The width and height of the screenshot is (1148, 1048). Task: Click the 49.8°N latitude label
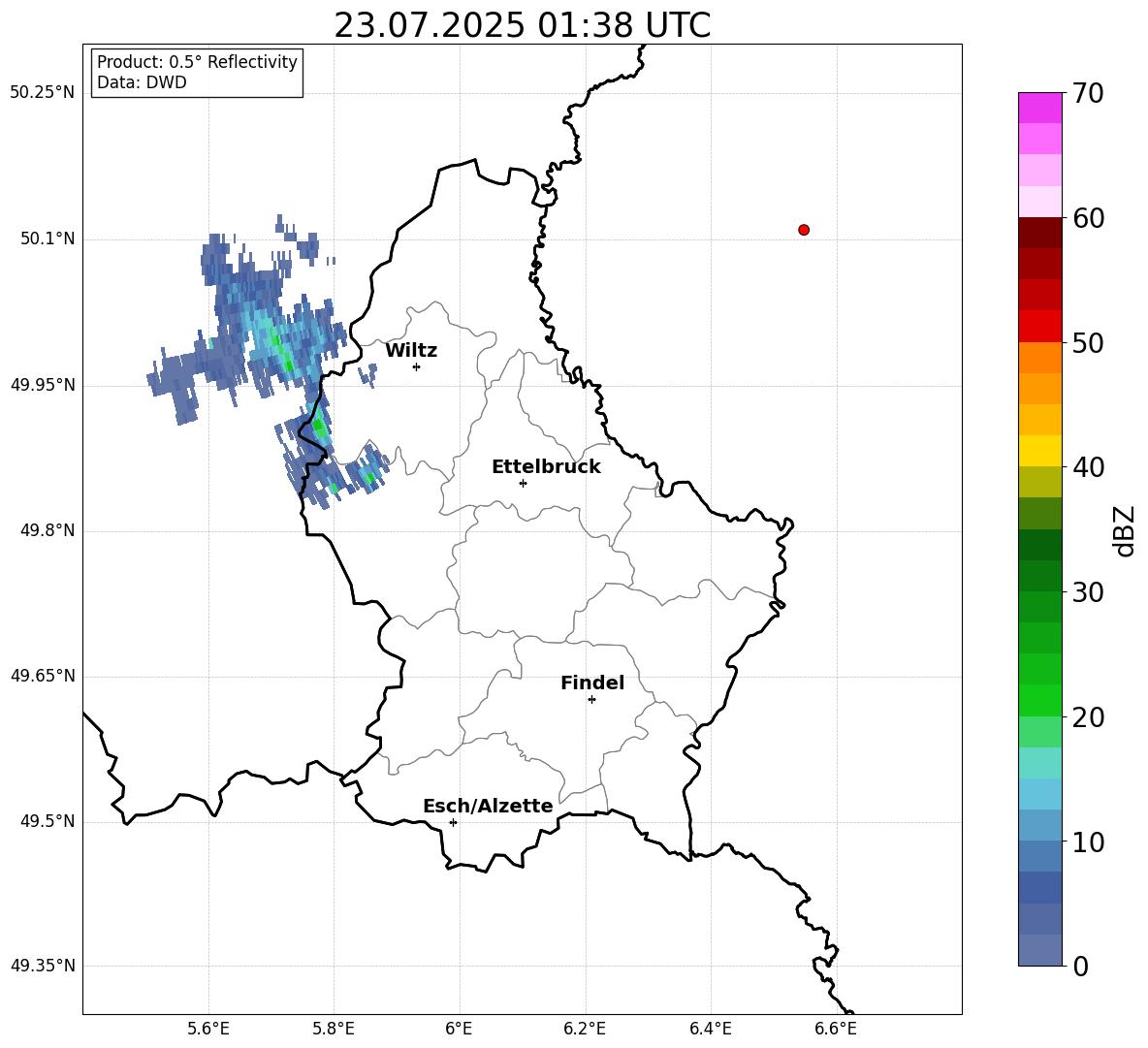point(48,530)
